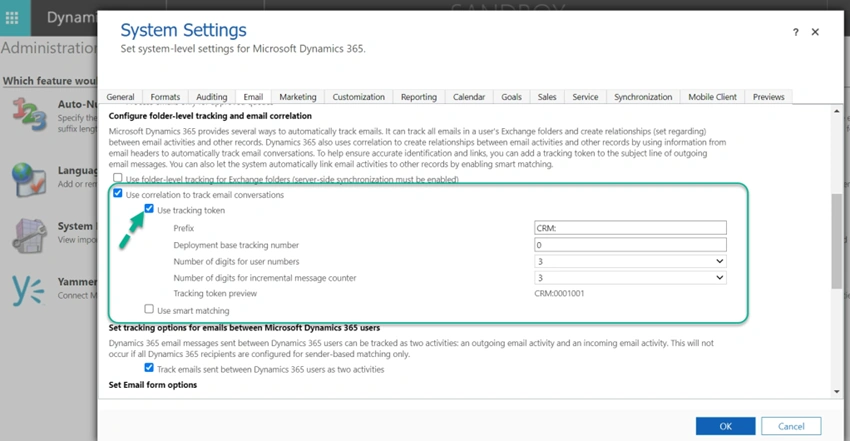This screenshot has width=850, height=441.
Task: Open the app launcher waffle icon
Action: coord(12,18)
